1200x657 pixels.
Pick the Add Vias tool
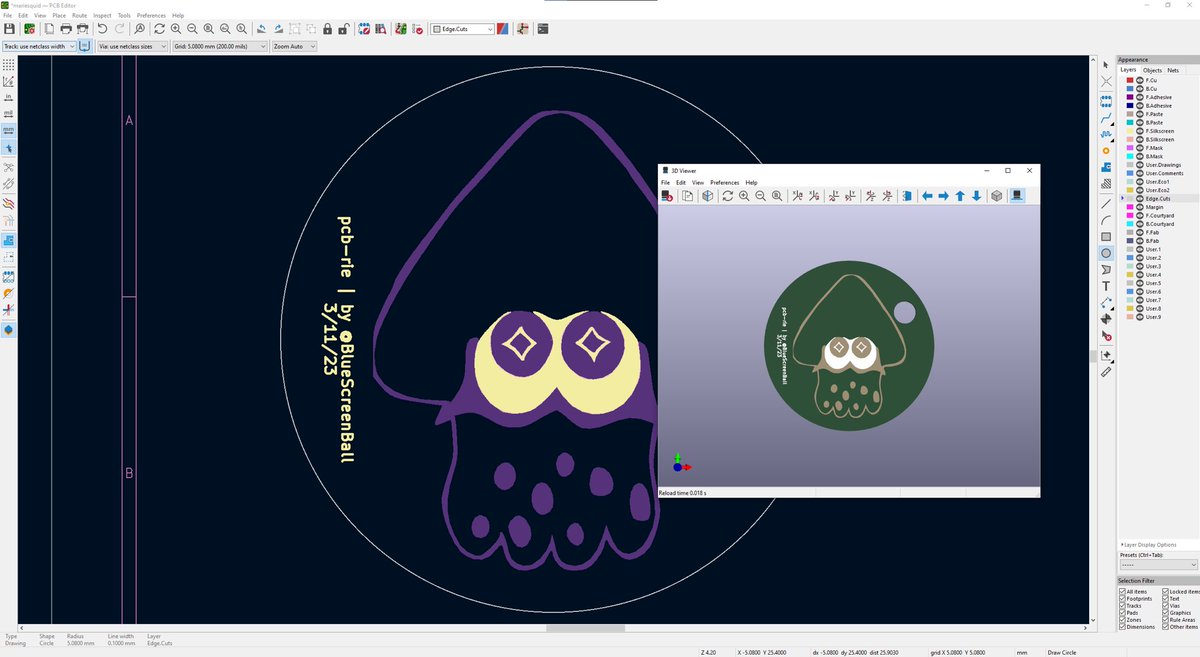point(1106,151)
